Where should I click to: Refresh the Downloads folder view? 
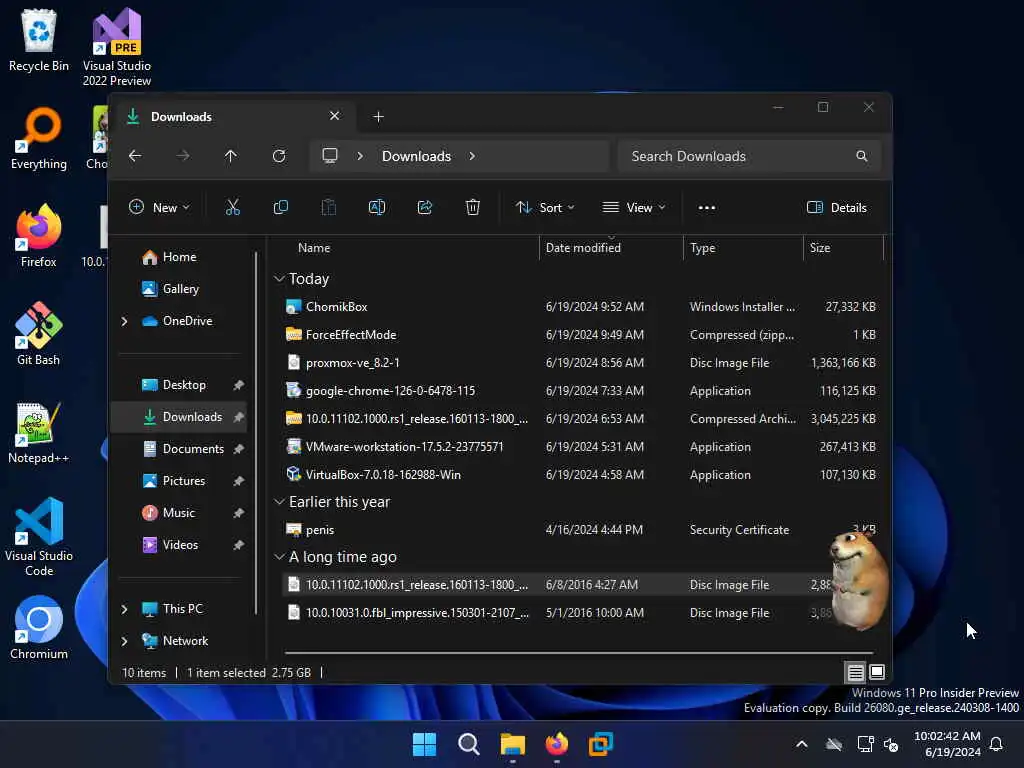(279, 156)
